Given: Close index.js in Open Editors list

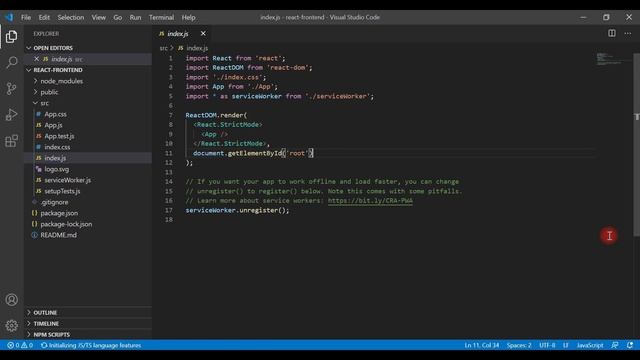Looking at the screenshot, I should click(x=36, y=59).
